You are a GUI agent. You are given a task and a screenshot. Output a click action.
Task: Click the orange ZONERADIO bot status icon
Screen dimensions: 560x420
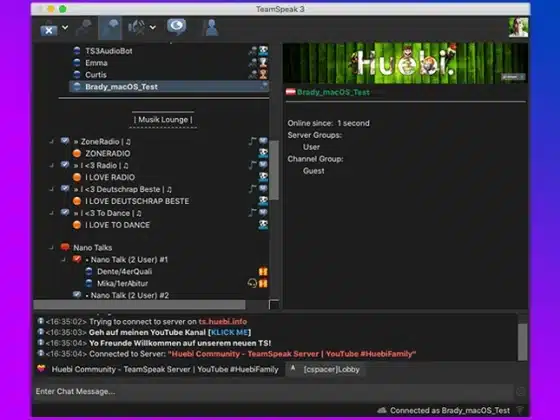pyautogui.click(x=77, y=154)
